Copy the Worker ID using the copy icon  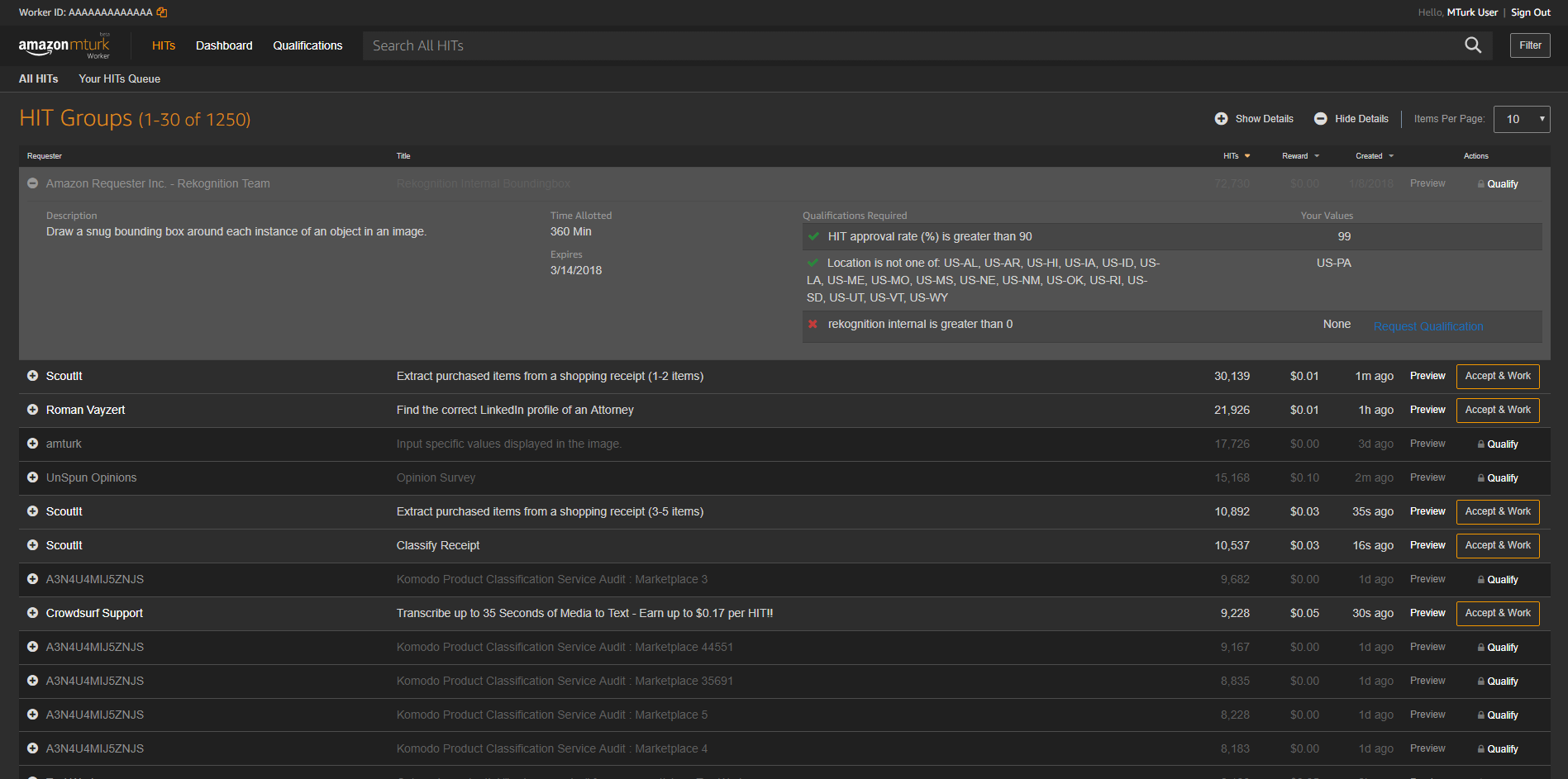[161, 12]
